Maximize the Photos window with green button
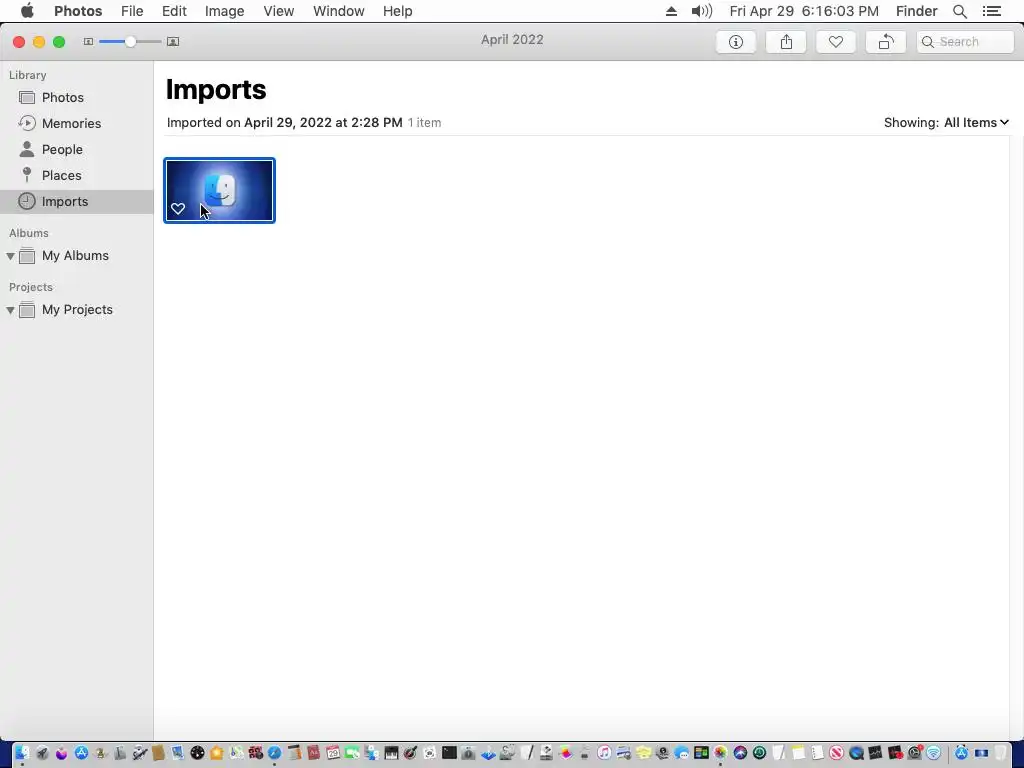The height and width of the screenshot is (768, 1024). (59, 42)
